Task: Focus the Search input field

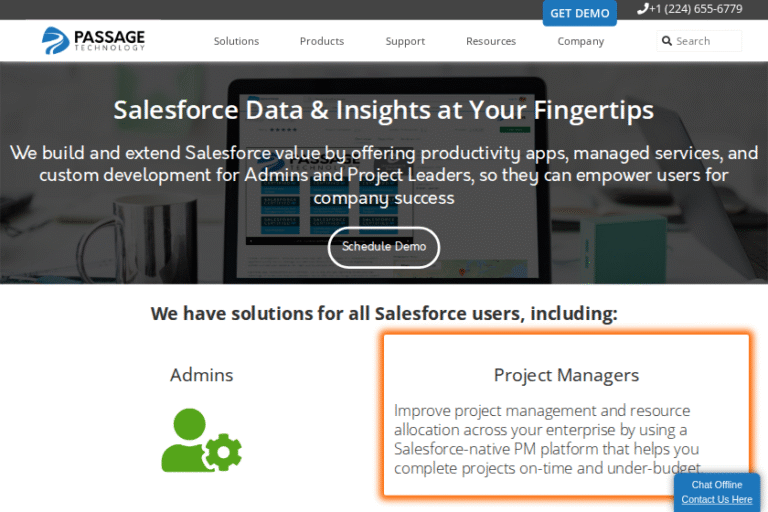Action: (699, 41)
